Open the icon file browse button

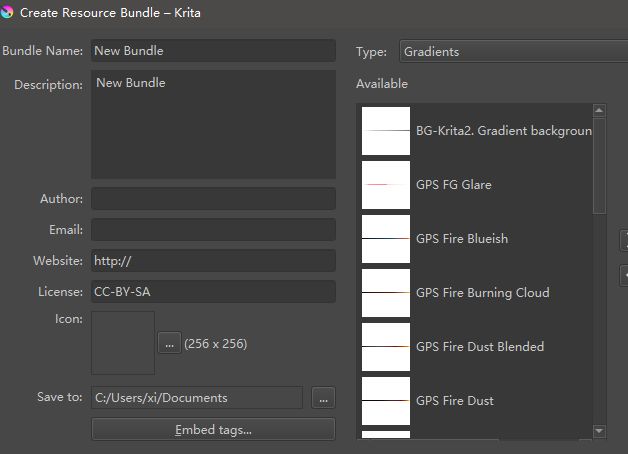click(169, 343)
